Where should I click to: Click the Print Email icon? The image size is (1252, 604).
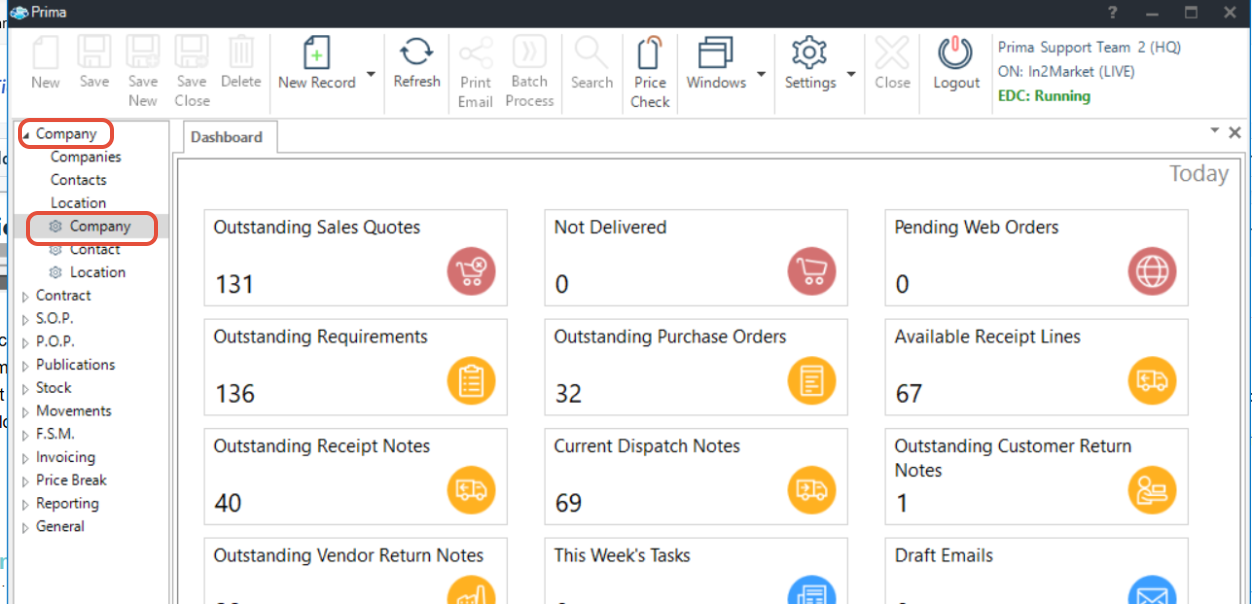point(476,52)
